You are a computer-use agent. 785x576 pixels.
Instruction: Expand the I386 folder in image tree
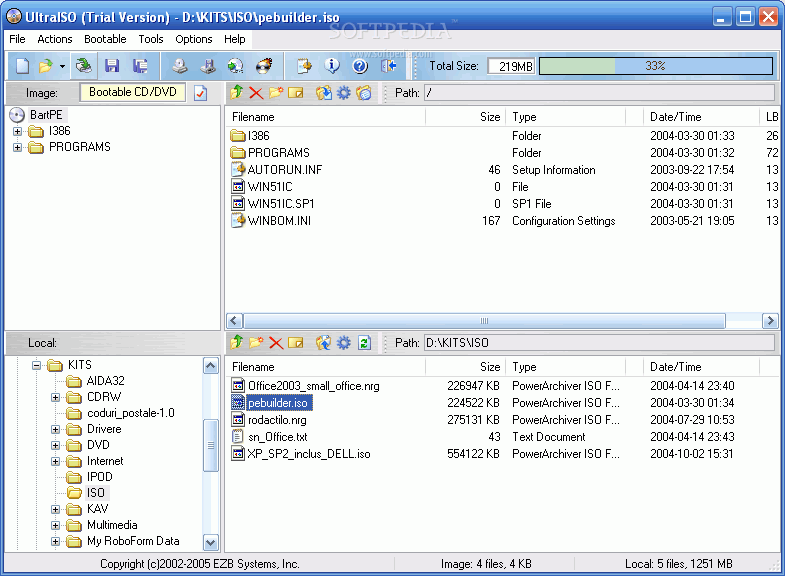point(18,131)
